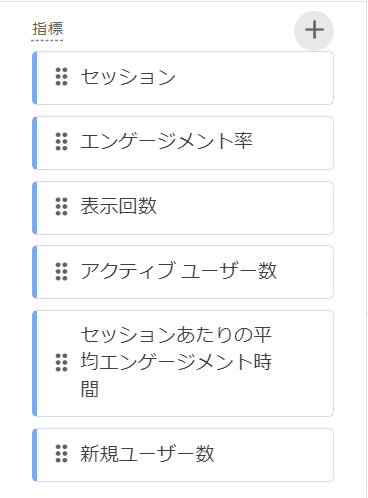Click the drag handle beside アクティブ ユーザー数
This screenshot has height=498, width=368.
click(61, 271)
